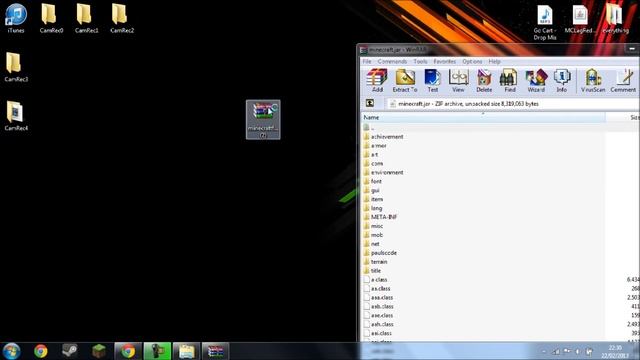Go up one level with the arrow icon
Screen dimensions: 640x360
tap(370, 103)
